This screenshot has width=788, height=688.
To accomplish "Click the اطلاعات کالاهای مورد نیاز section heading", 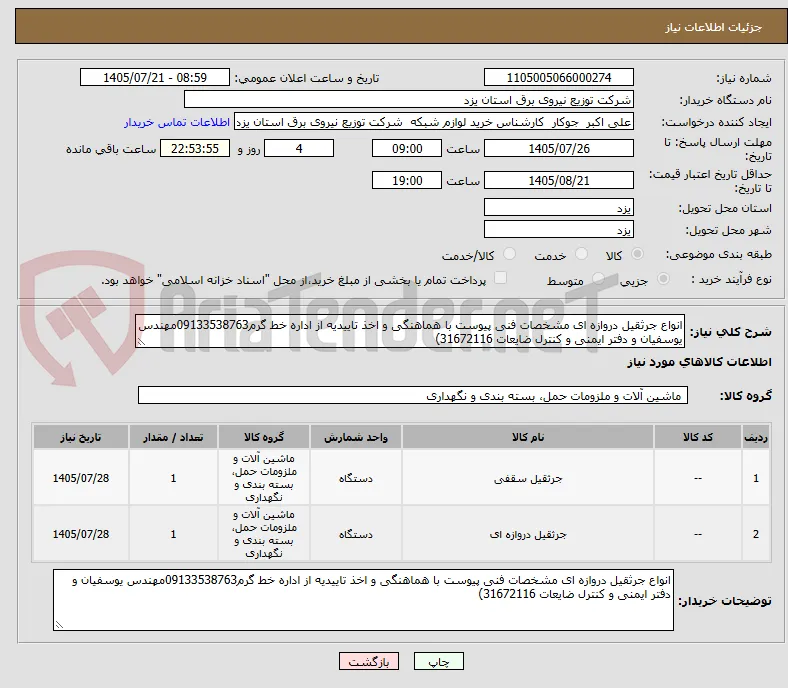I will coord(699,362).
